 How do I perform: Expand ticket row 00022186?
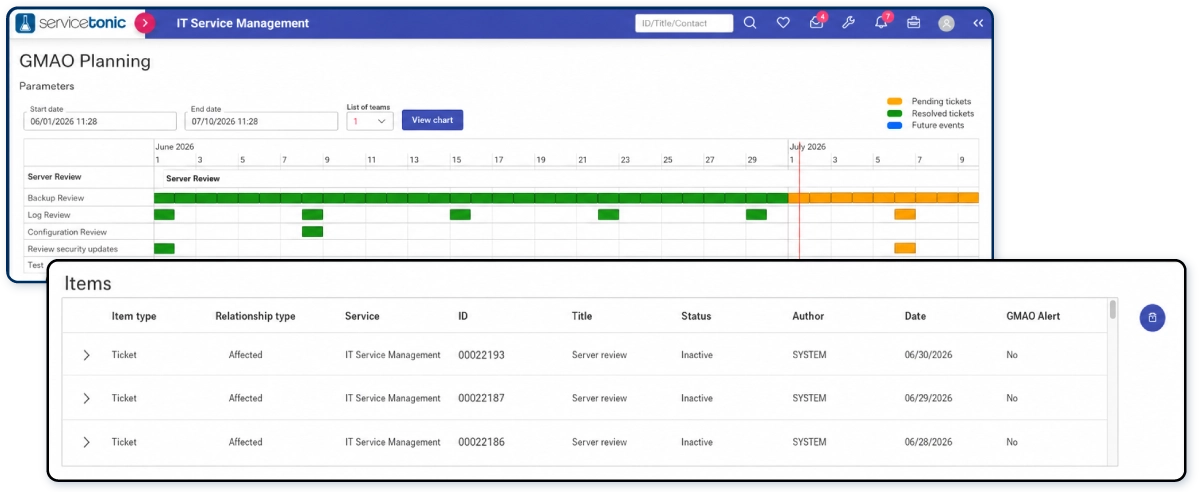pyautogui.click(x=87, y=442)
